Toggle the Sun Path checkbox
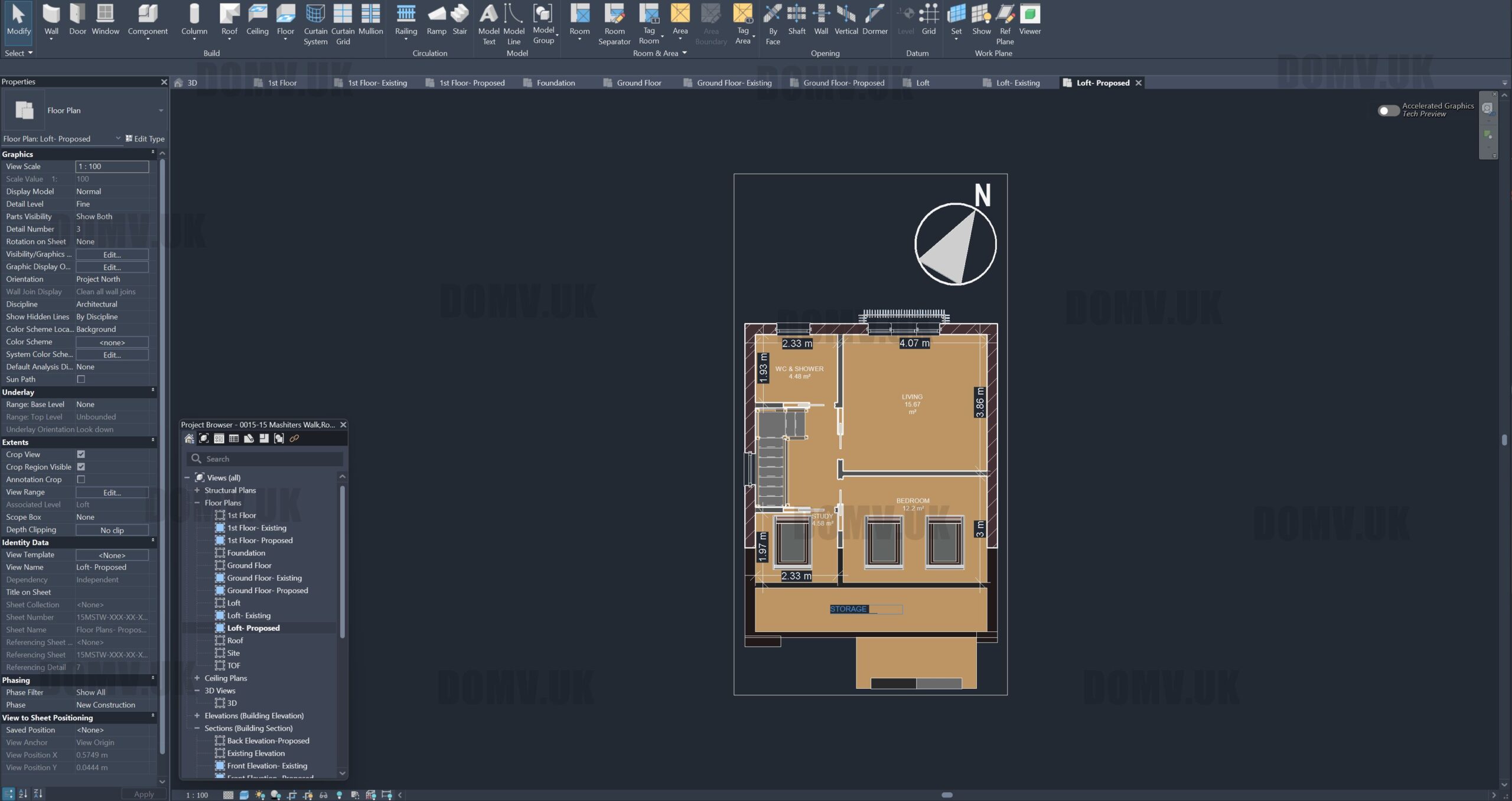The height and width of the screenshot is (801, 1512). (x=81, y=379)
